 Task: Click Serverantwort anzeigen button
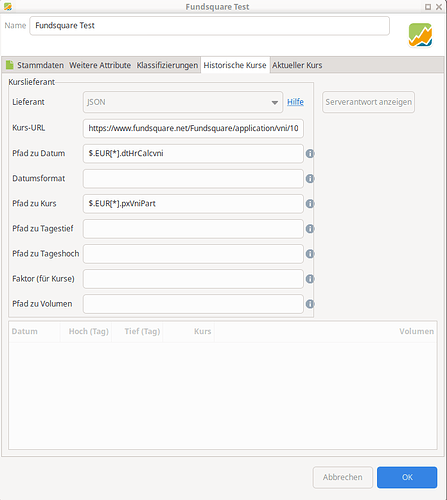click(x=368, y=102)
